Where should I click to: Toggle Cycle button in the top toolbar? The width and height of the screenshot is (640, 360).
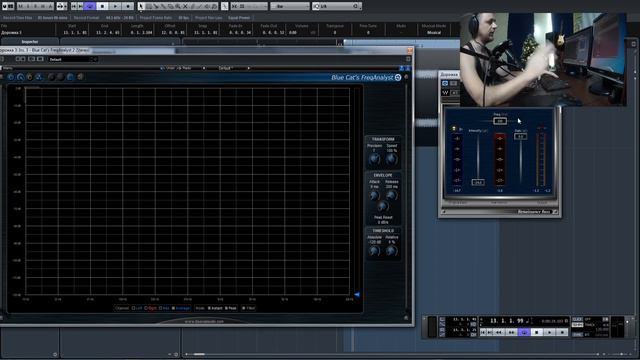tap(90, 6)
